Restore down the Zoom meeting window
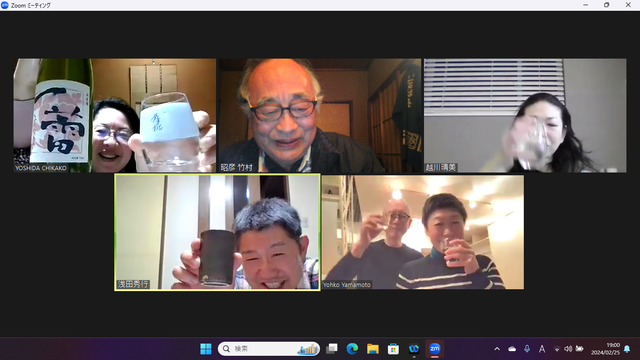Screen dimensions: 640x360 click(x=607, y=5)
